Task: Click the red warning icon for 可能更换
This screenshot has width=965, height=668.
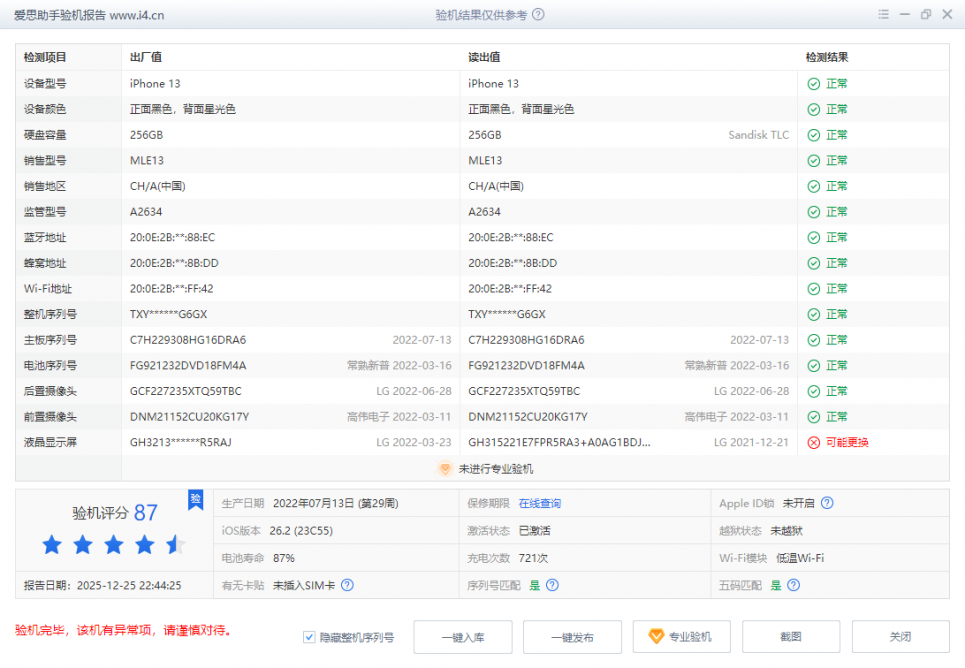Action: click(x=813, y=442)
